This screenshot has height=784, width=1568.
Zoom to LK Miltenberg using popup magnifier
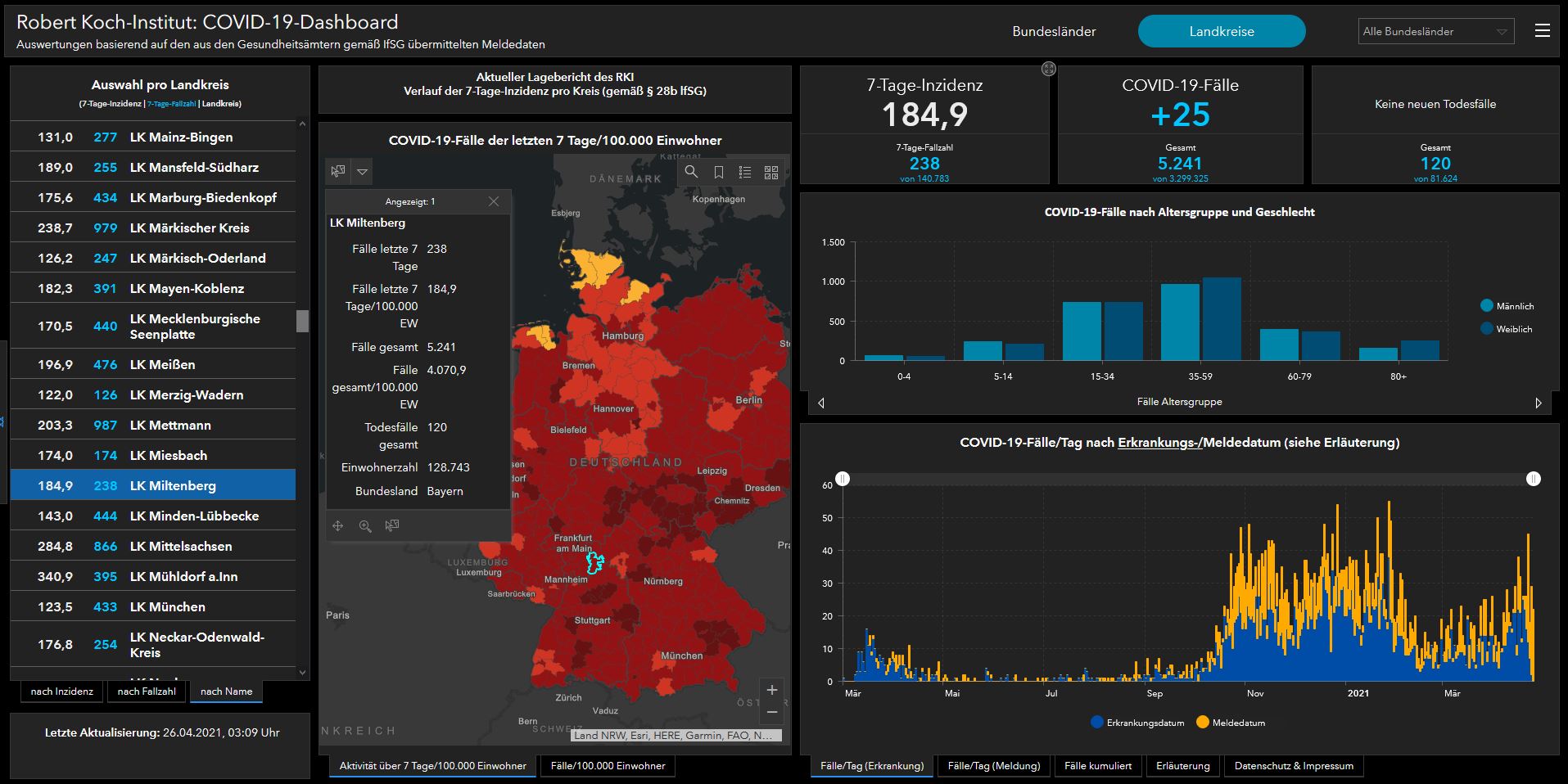pos(365,525)
